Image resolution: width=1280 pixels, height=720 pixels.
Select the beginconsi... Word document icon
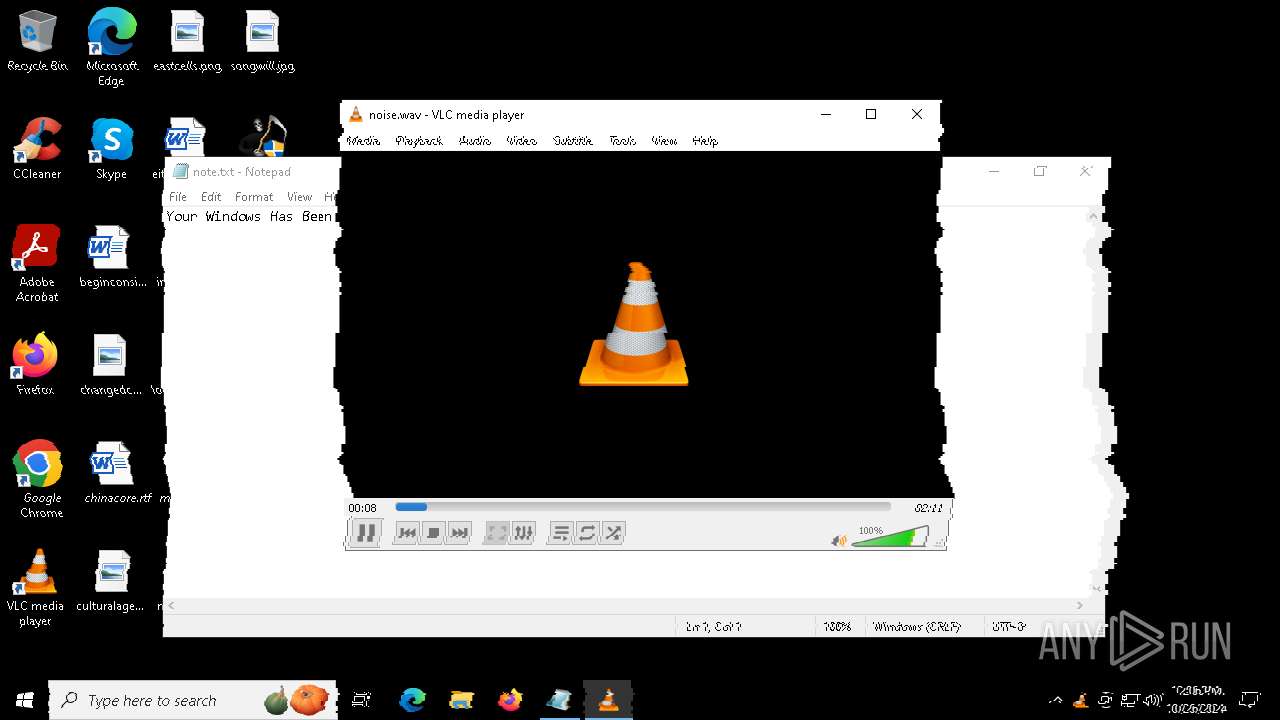pyautogui.click(x=112, y=257)
